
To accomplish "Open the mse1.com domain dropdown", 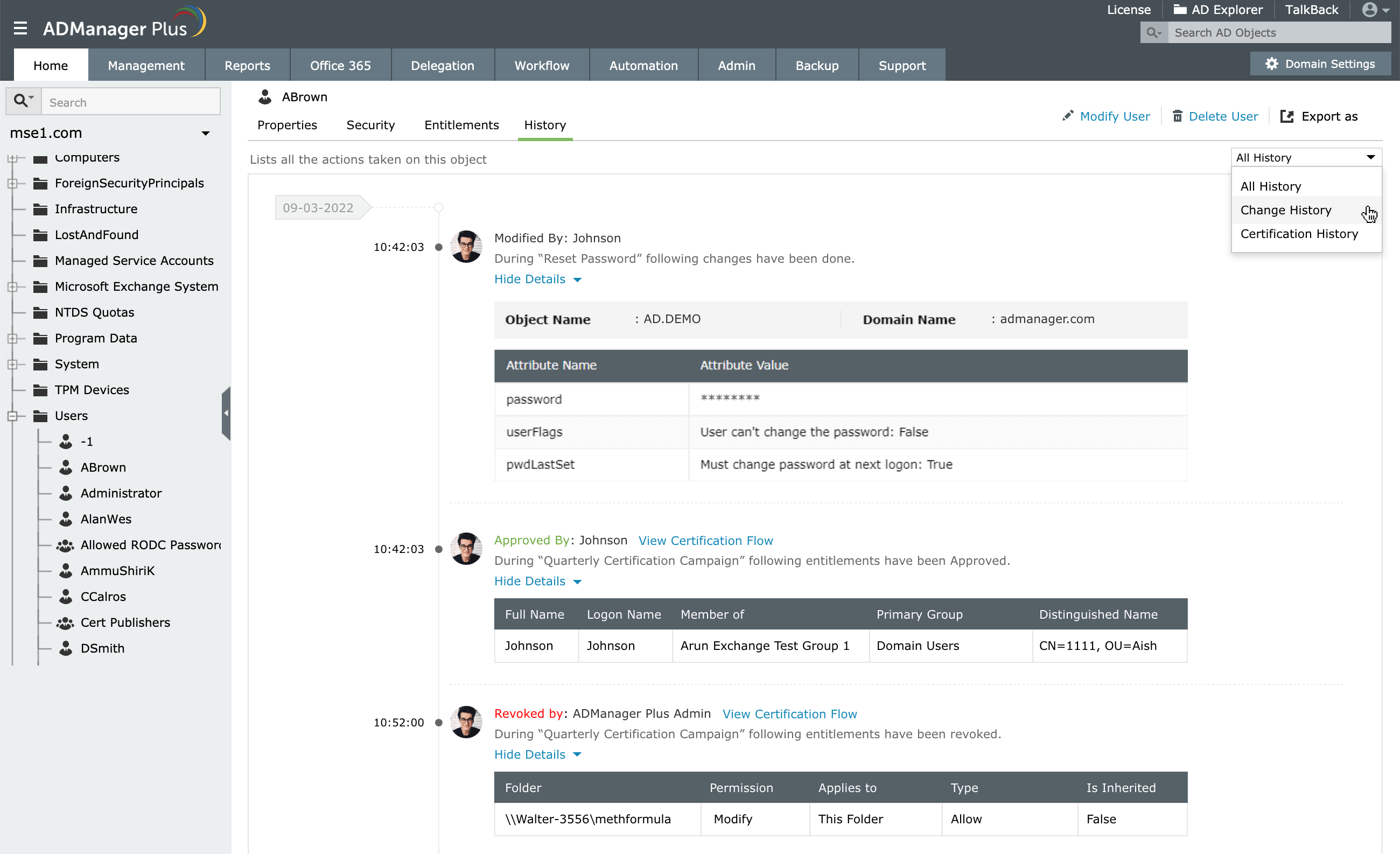I will click(205, 134).
